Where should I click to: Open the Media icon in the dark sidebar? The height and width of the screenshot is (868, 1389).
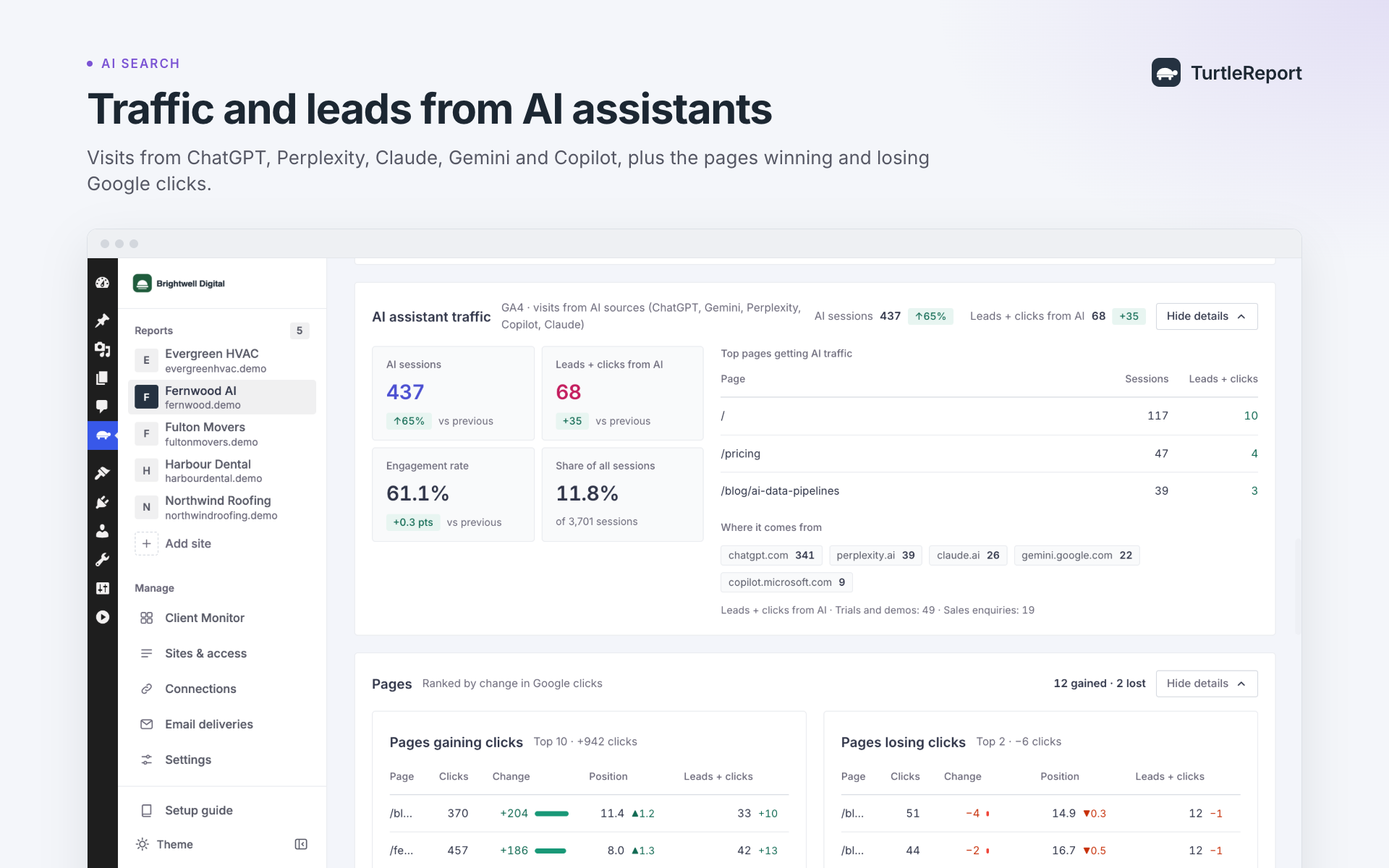(x=102, y=349)
